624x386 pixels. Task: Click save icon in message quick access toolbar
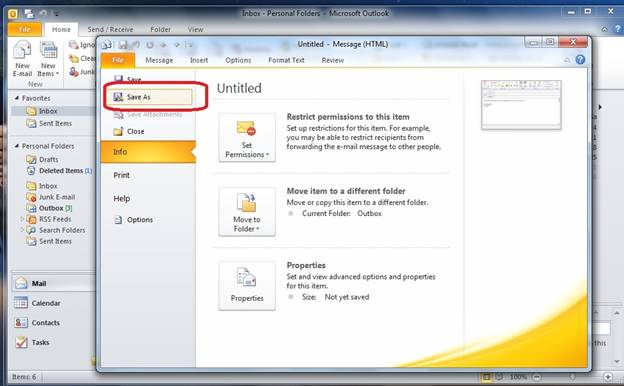point(123,45)
